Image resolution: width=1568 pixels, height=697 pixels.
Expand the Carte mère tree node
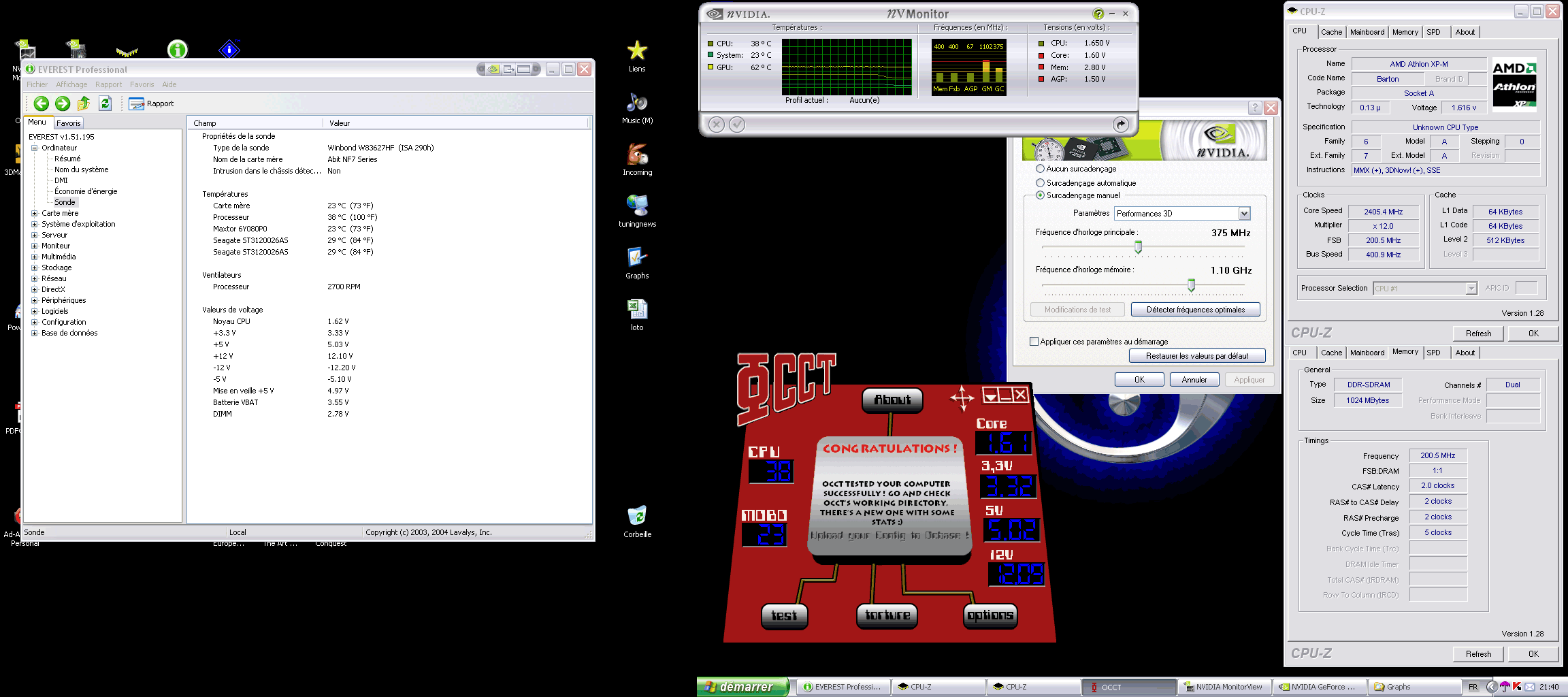[34, 213]
